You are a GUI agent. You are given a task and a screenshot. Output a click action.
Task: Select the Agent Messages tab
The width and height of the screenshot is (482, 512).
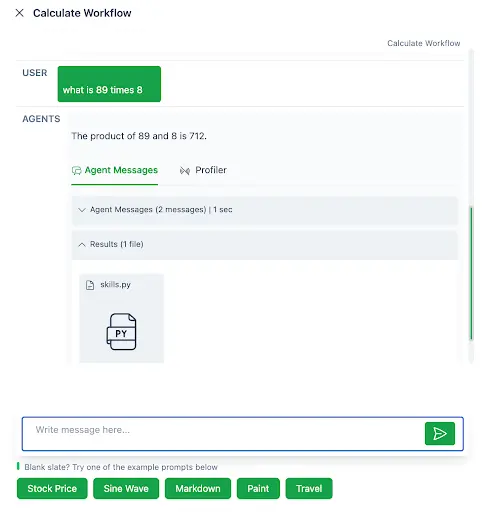click(x=115, y=170)
